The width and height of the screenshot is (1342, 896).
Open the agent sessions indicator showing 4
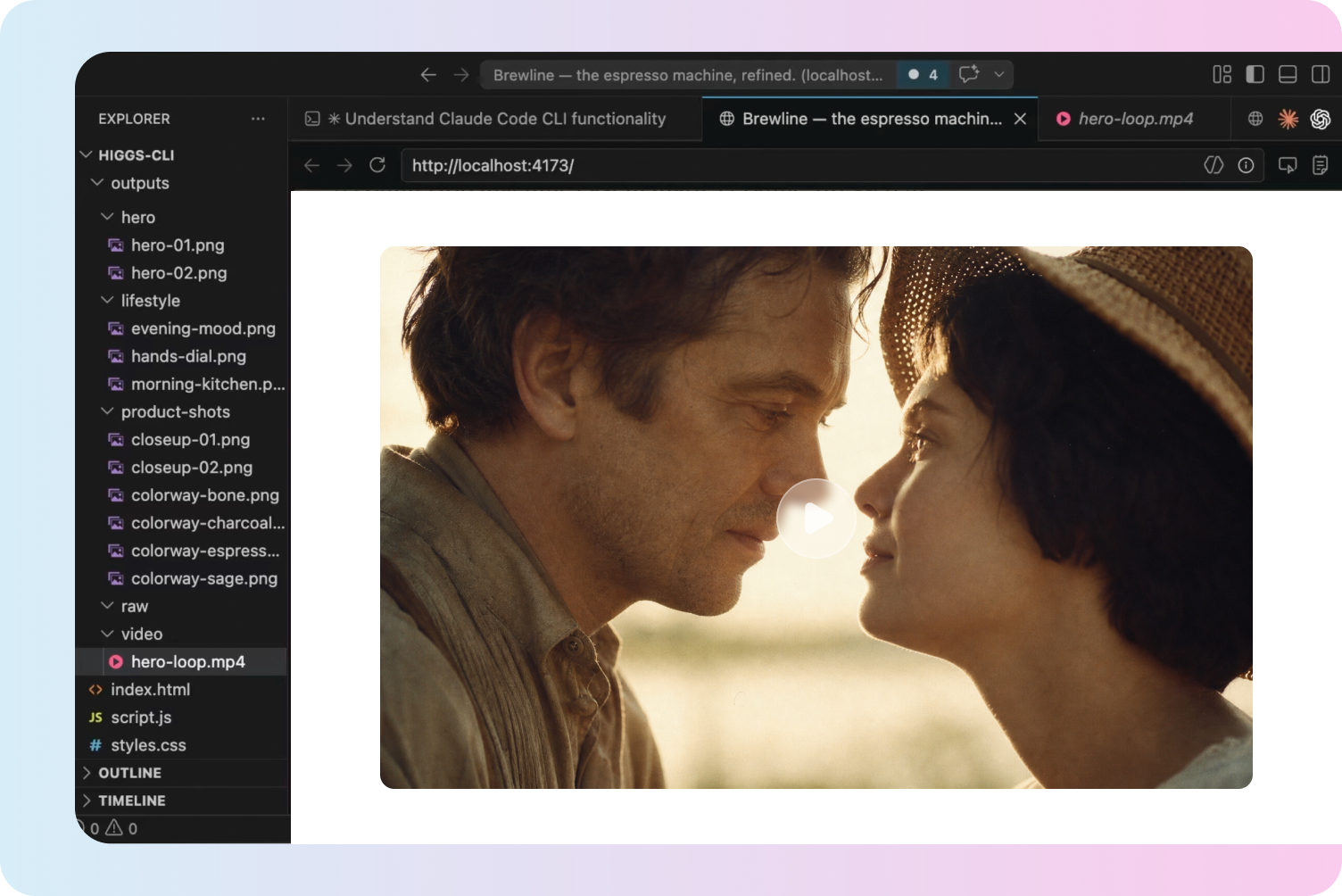click(x=923, y=75)
